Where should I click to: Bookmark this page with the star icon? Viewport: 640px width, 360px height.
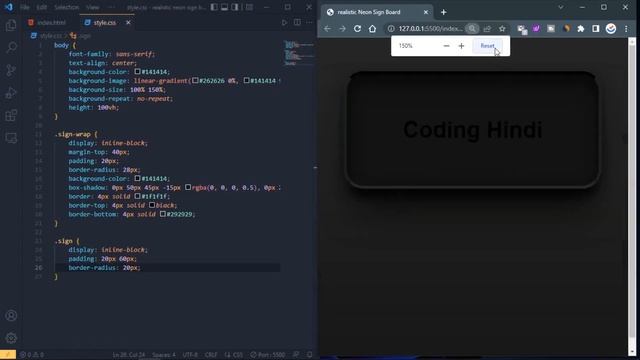pos(502,29)
